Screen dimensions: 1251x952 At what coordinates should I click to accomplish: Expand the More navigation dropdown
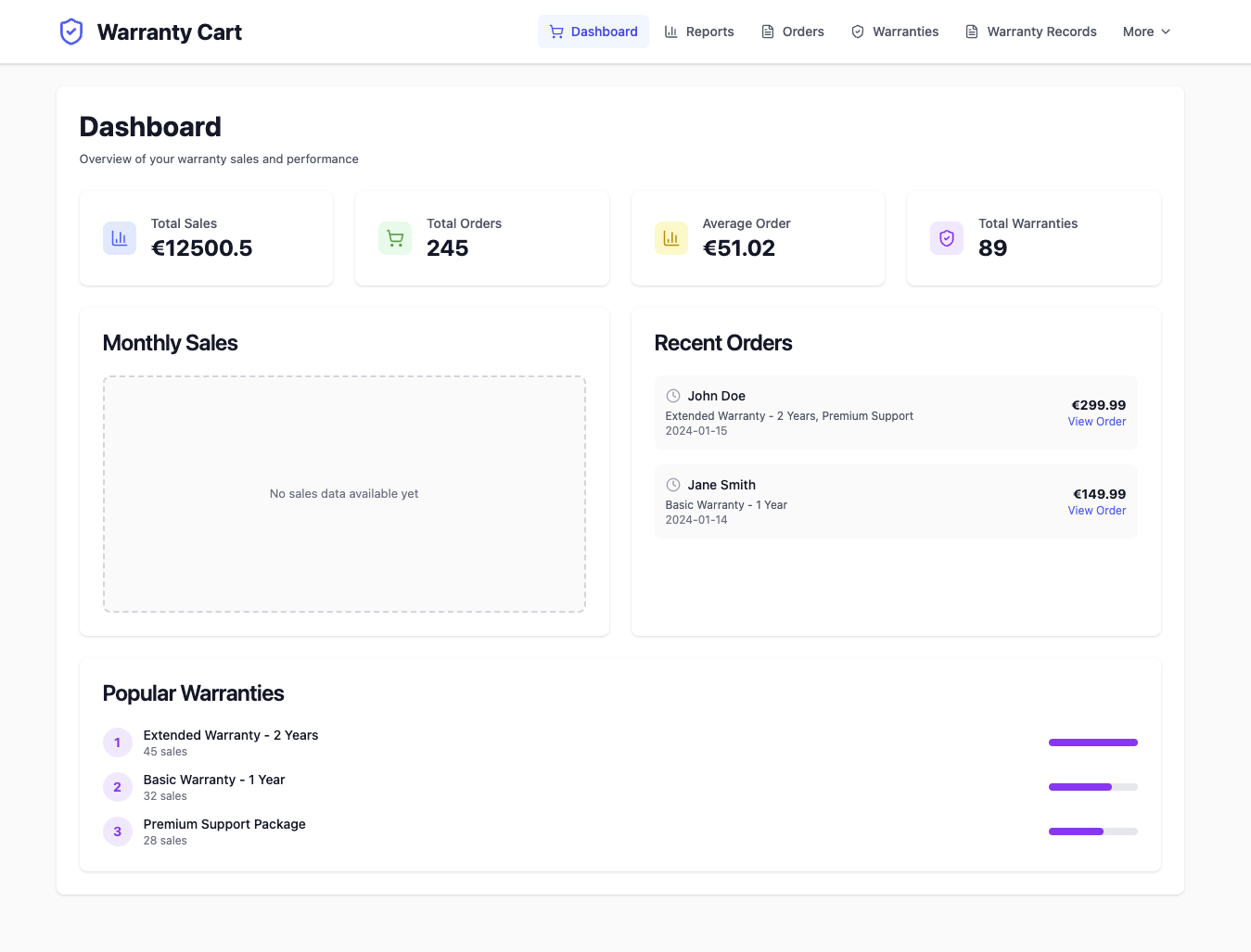point(1146,32)
